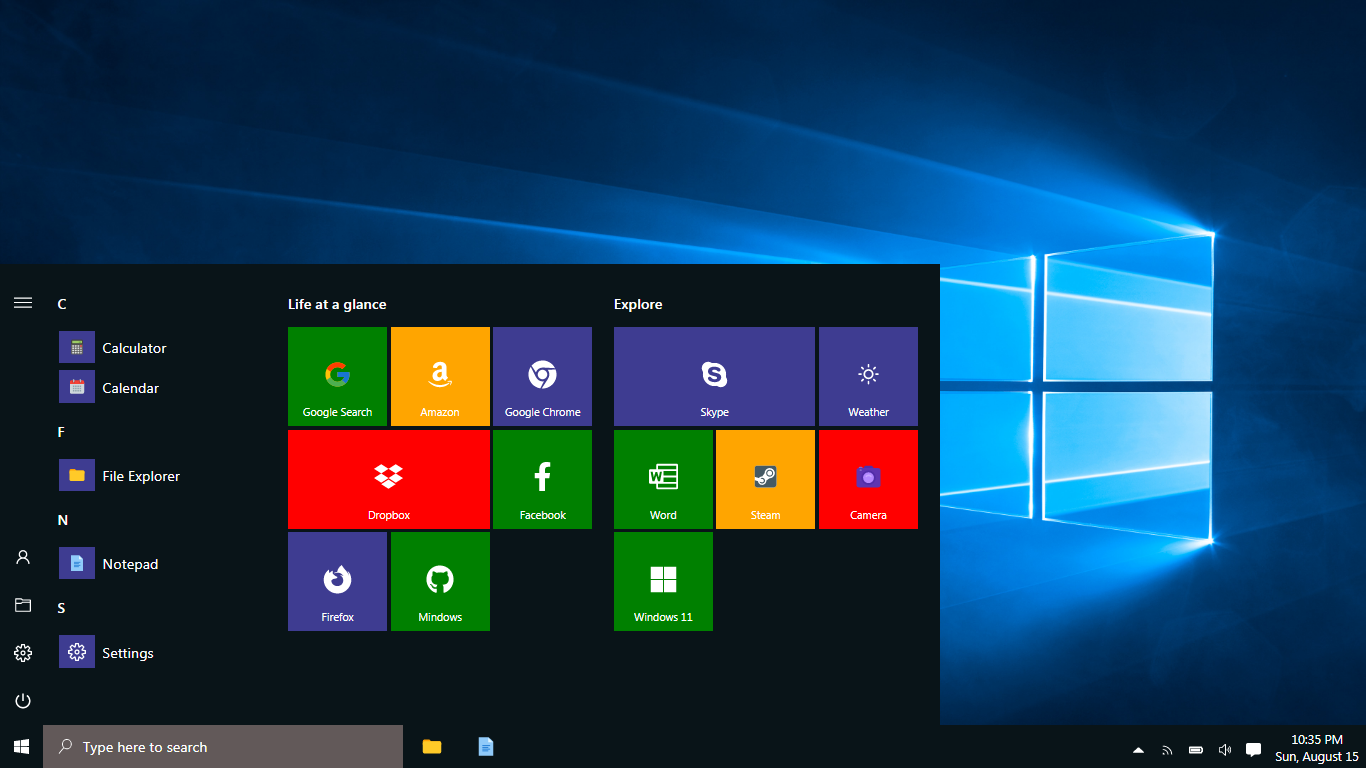Image resolution: width=1366 pixels, height=768 pixels.
Task: Click the settings gear in Start sidebar
Action: point(23,653)
